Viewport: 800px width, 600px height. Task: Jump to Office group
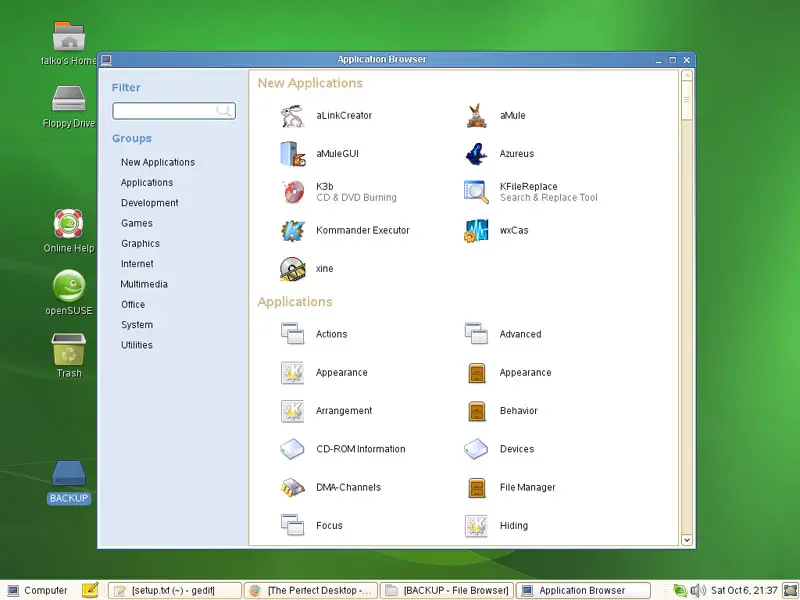pyautogui.click(x=133, y=305)
